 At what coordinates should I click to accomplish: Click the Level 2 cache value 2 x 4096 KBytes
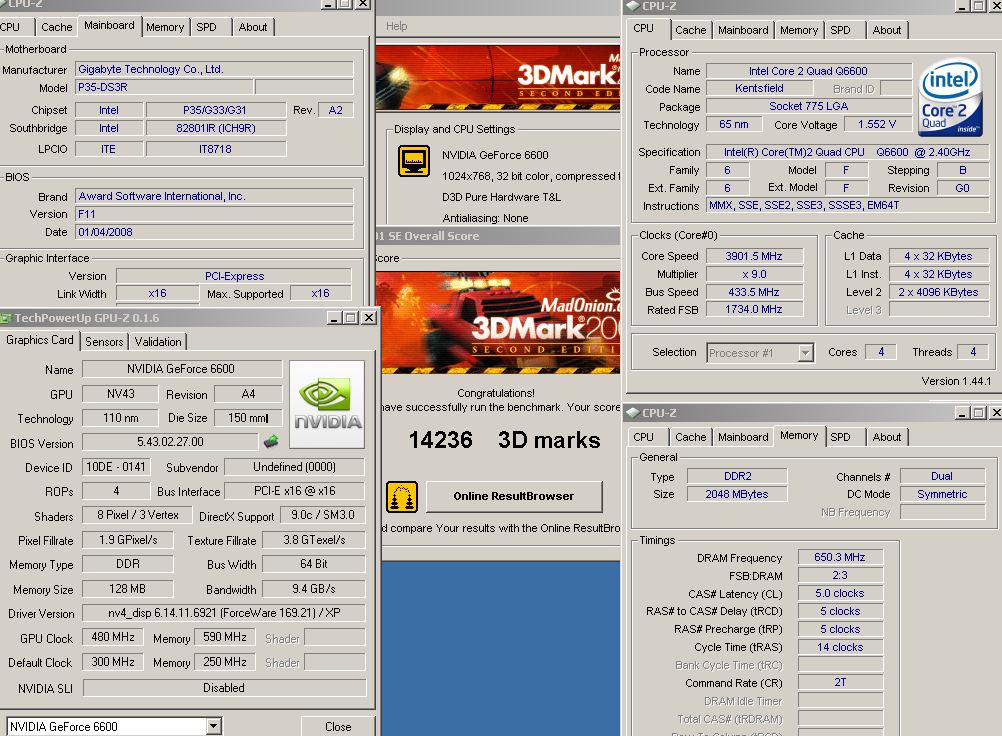[938, 292]
